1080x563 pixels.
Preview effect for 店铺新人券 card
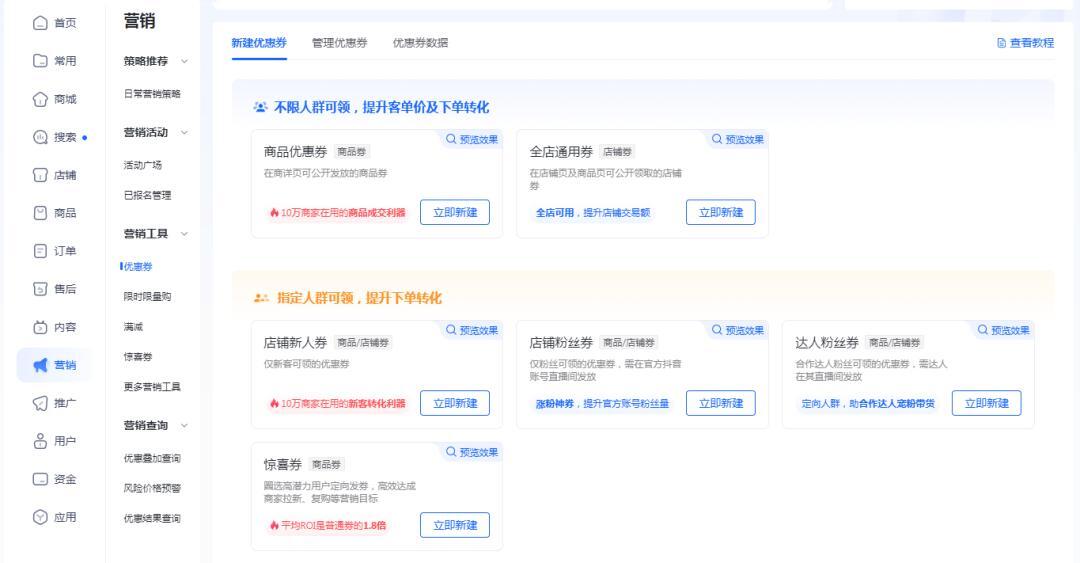point(472,330)
